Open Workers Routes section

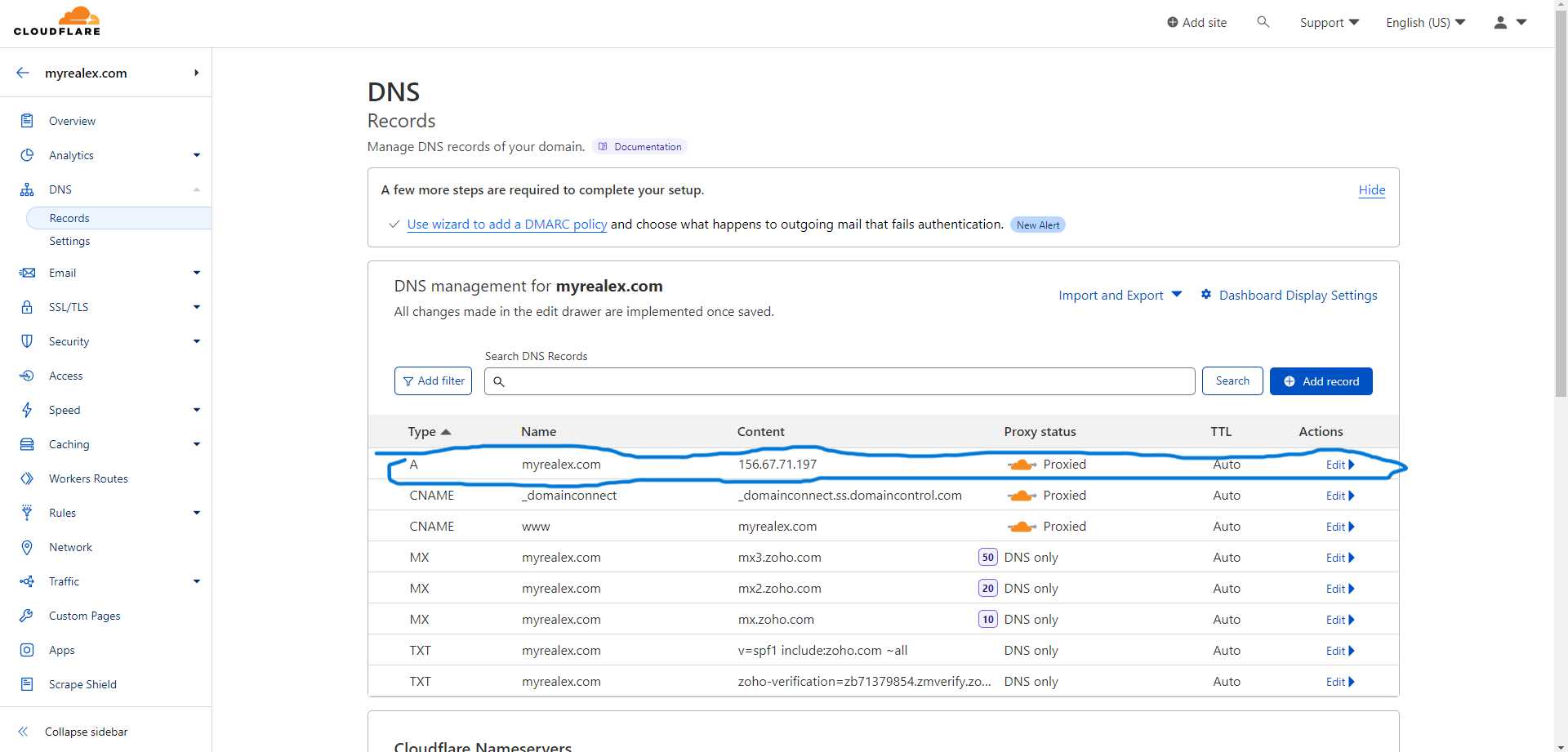point(88,478)
